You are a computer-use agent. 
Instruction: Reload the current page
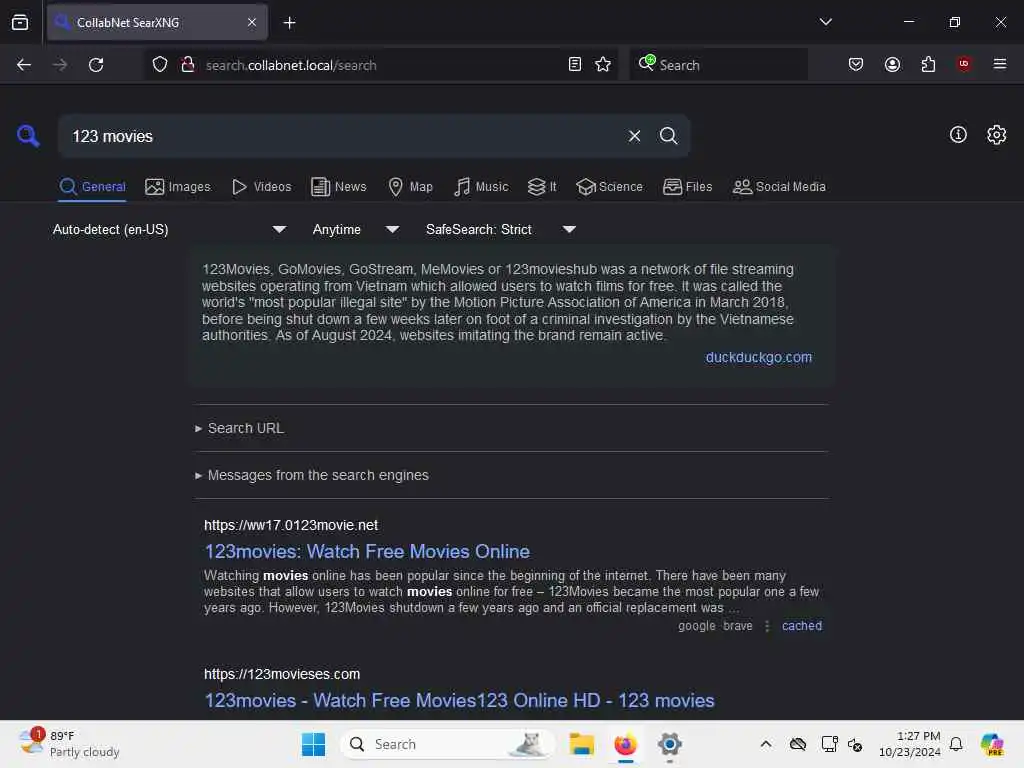pos(96,65)
